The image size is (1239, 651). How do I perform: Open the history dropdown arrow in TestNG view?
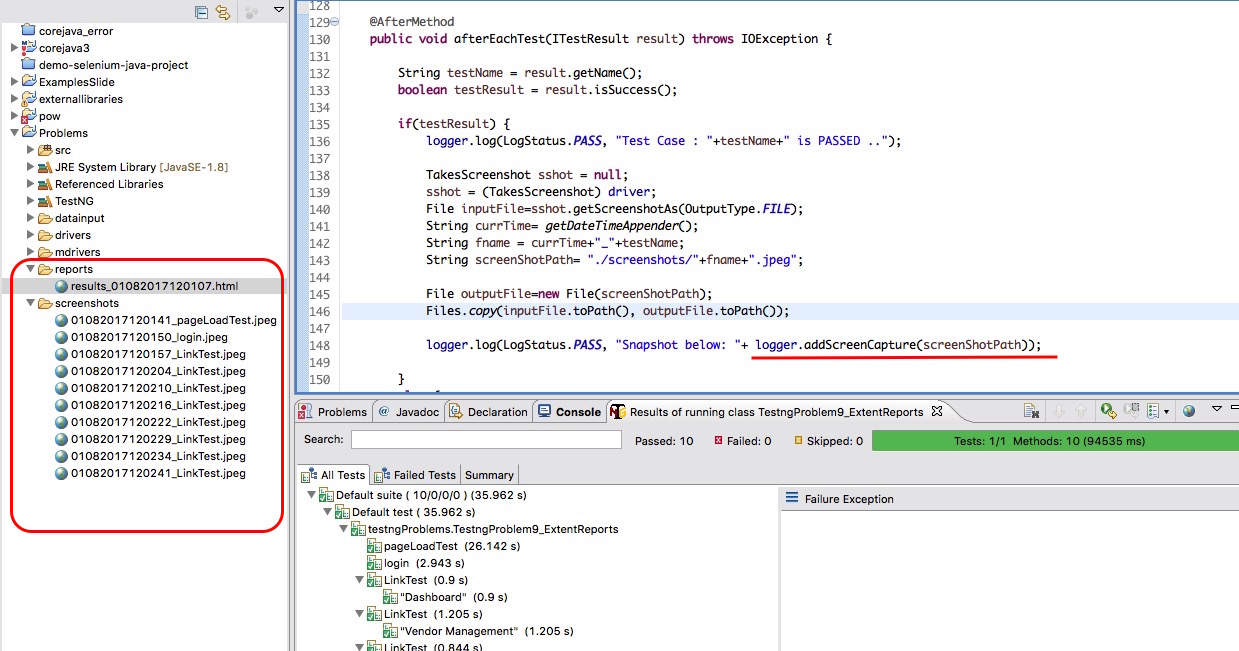click(x=1166, y=412)
